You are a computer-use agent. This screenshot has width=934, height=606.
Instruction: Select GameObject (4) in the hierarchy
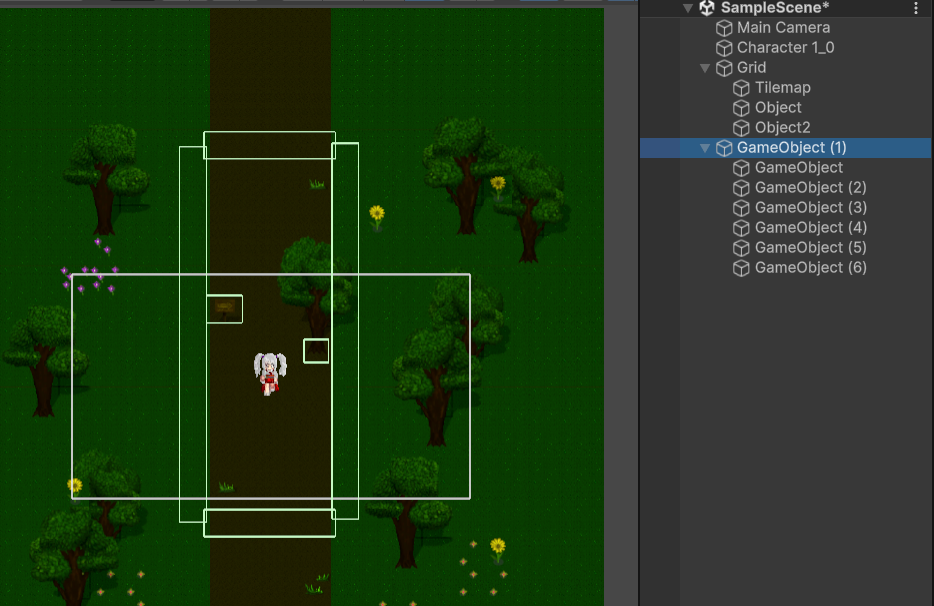click(x=811, y=228)
